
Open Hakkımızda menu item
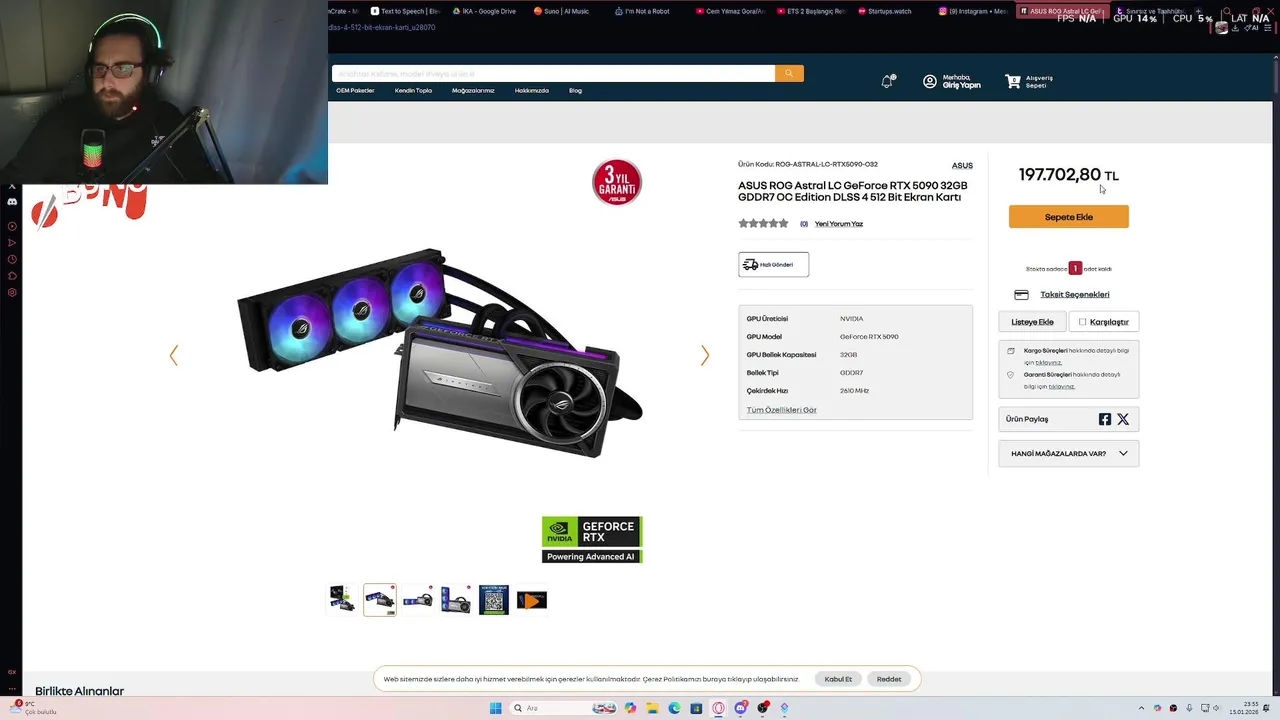point(532,91)
